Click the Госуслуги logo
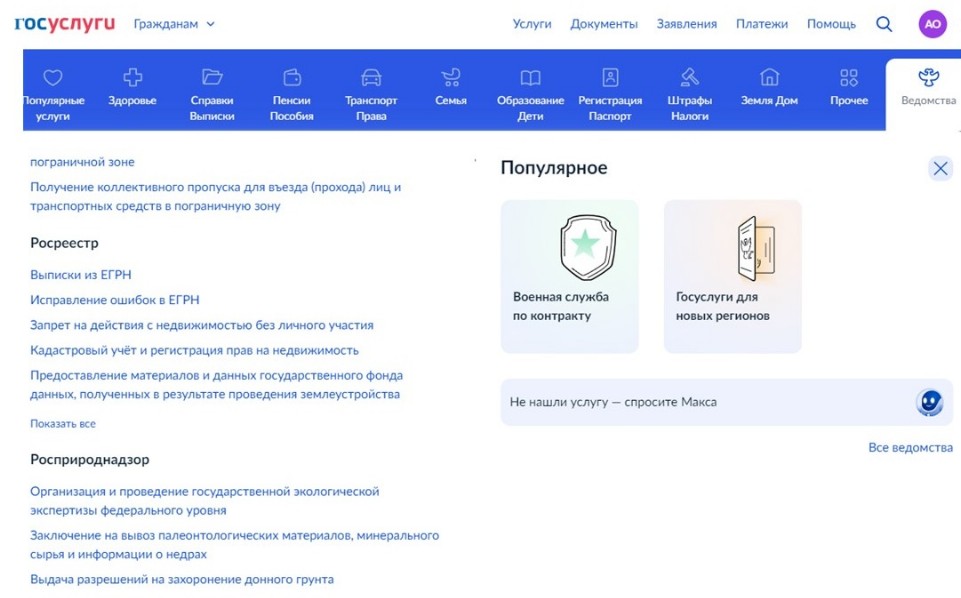The height and width of the screenshot is (598, 961). pos(65,24)
